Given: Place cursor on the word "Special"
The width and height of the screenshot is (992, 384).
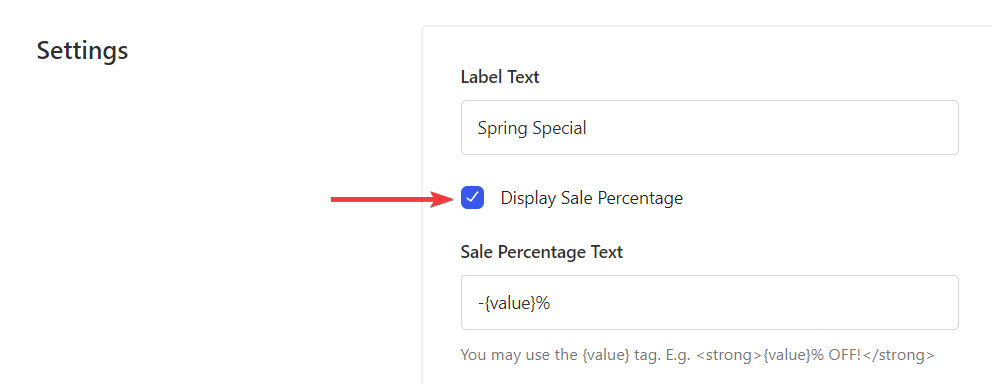Looking at the screenshot, I should coord(559,128).
